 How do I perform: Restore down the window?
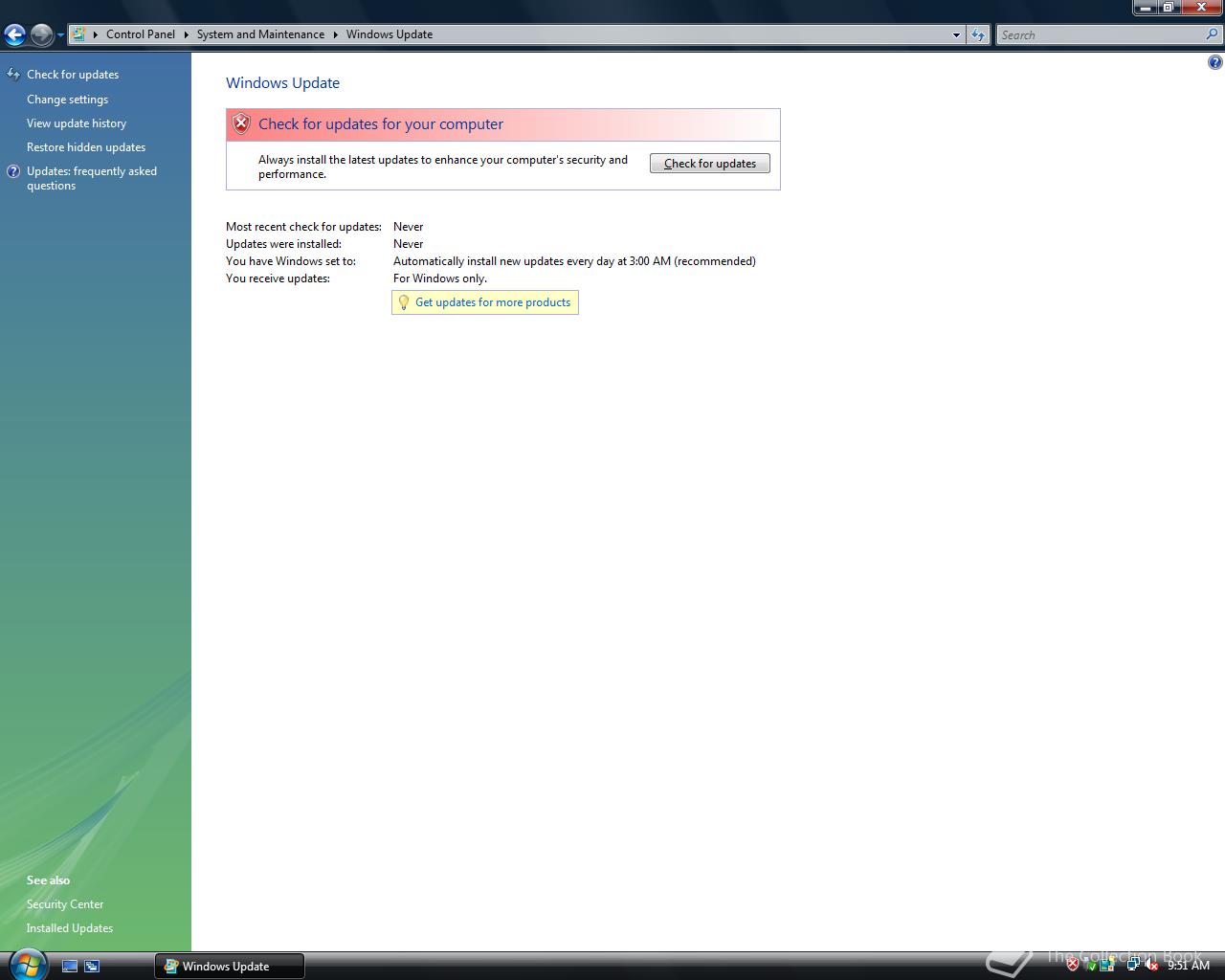pos(1169,8)
